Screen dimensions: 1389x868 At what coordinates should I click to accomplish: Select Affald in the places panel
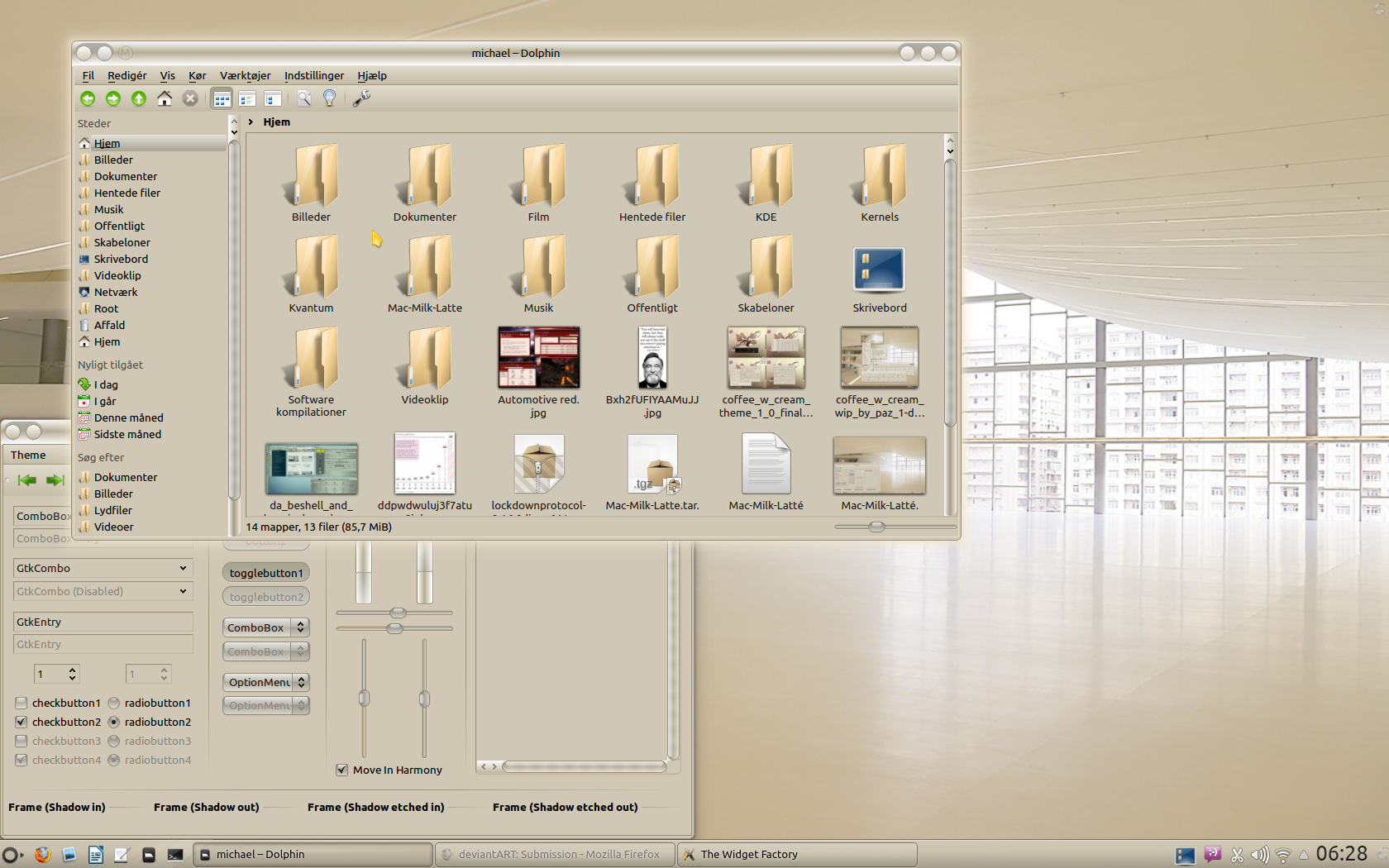coord(109,325)
